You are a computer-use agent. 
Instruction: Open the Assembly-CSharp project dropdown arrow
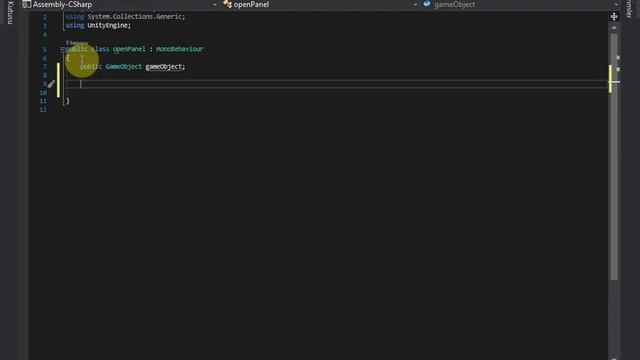click(x=215, y=4)
